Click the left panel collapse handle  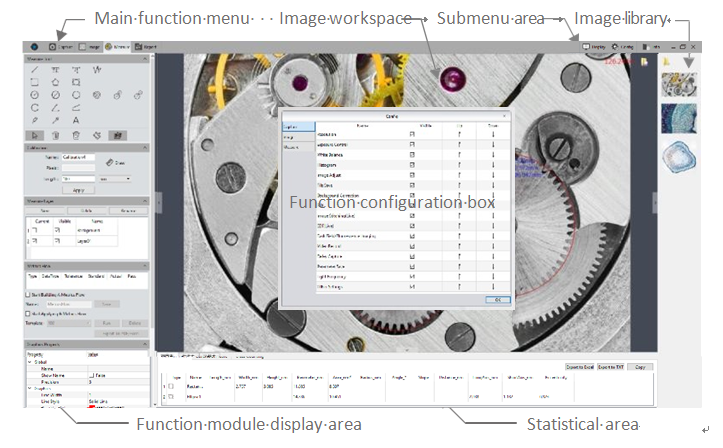[159, 203]
